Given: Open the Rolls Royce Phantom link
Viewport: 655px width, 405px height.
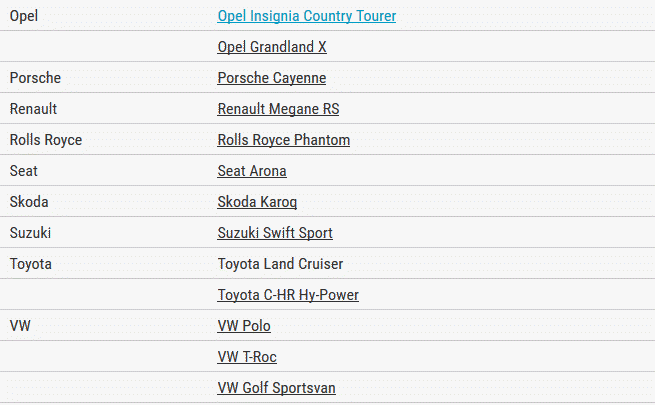Looking at the screenshot, I should pyautogui.click(x=283, y=140).
